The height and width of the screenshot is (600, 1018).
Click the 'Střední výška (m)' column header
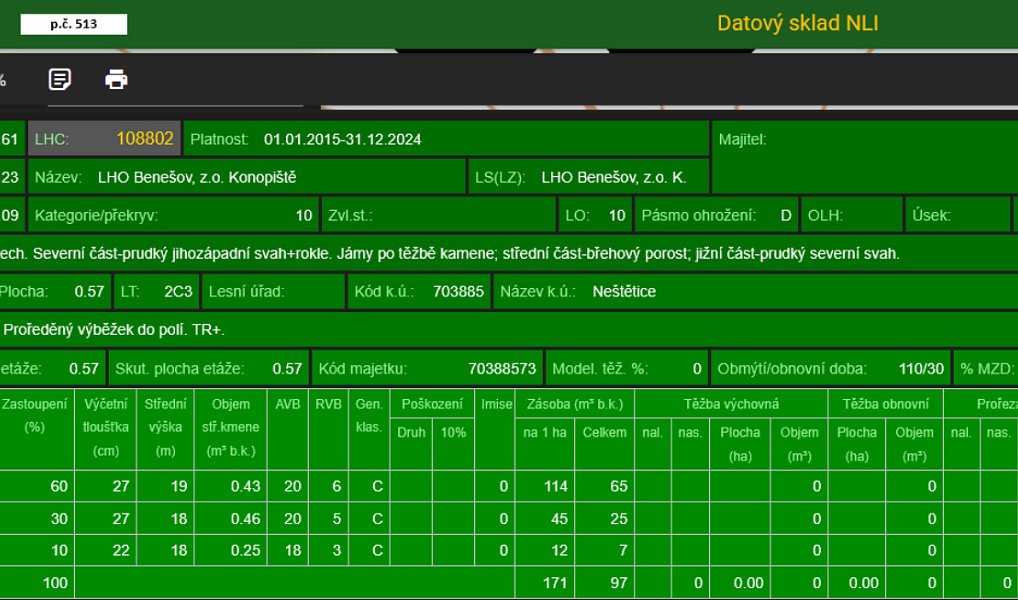pyautogui.click(x=166, y=429)
